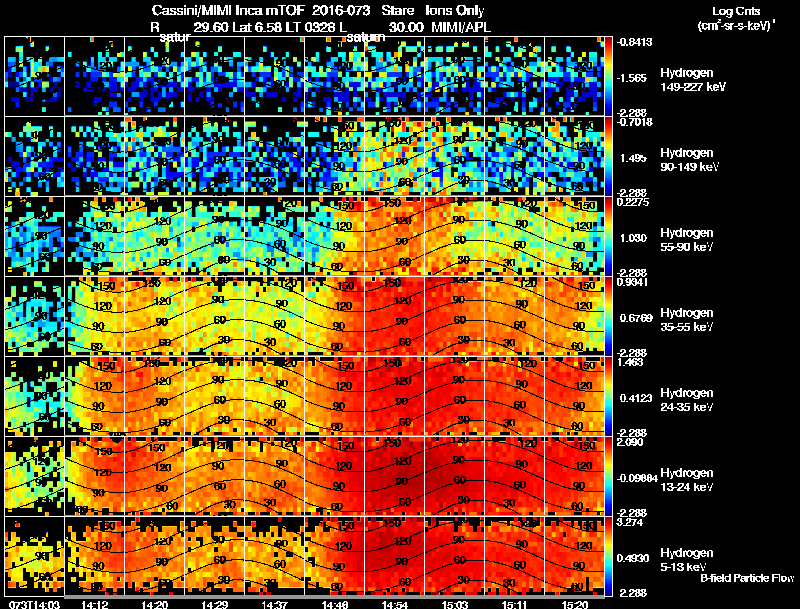Click the 14:54 time axis label
Screen dimensions: 800x609
395,604
